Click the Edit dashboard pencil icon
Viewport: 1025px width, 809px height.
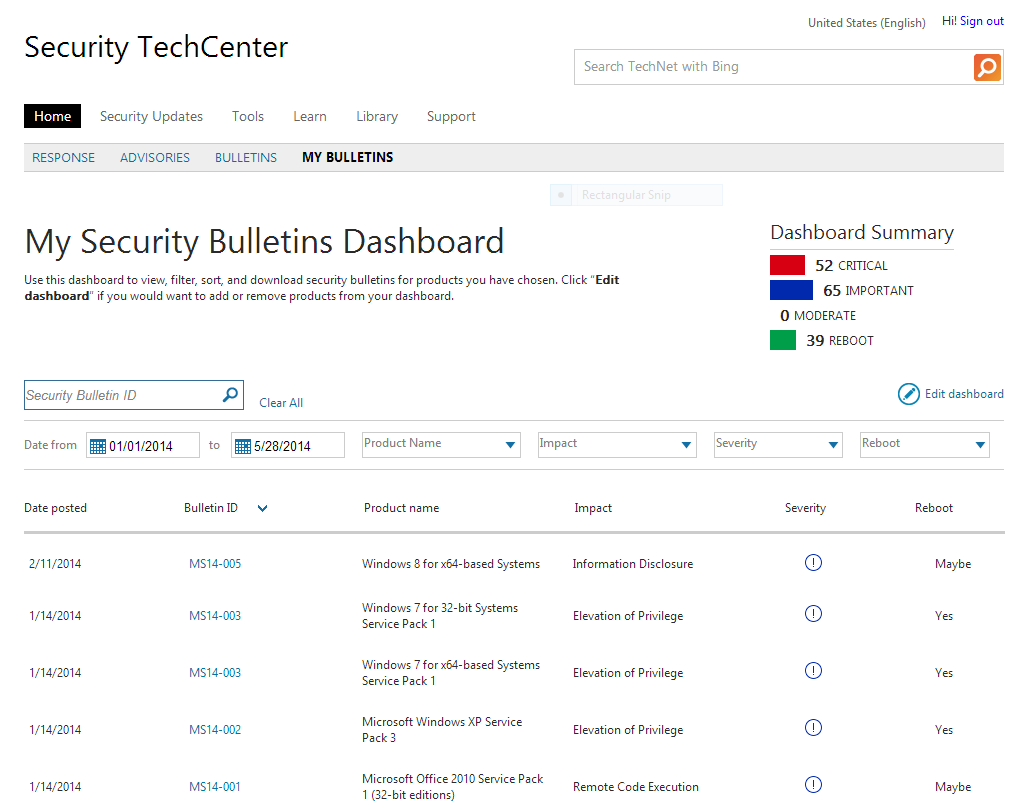tap(909, 394)
